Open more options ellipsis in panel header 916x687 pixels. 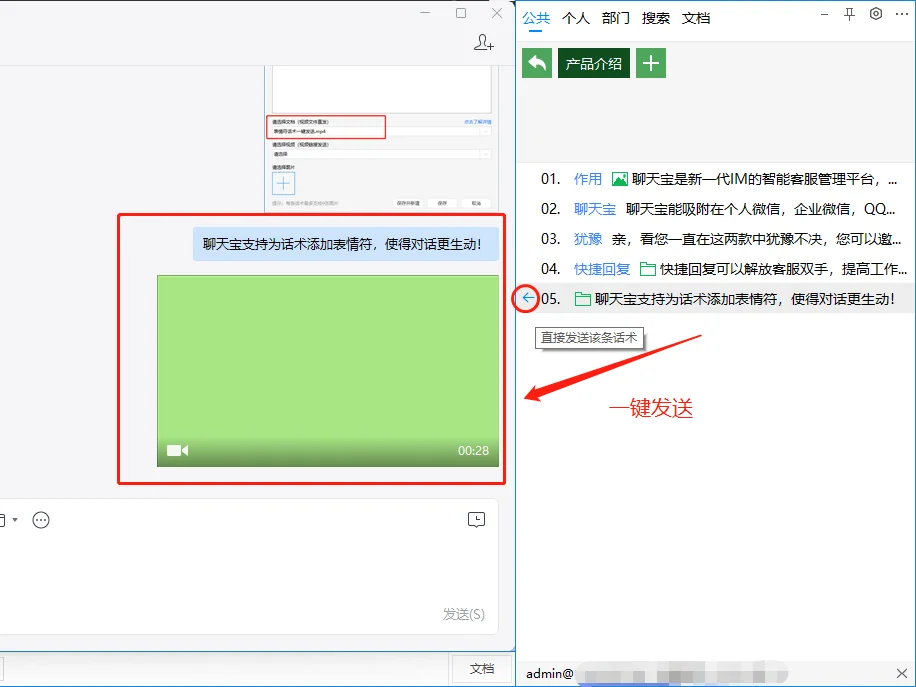click(x=901, y=14)
